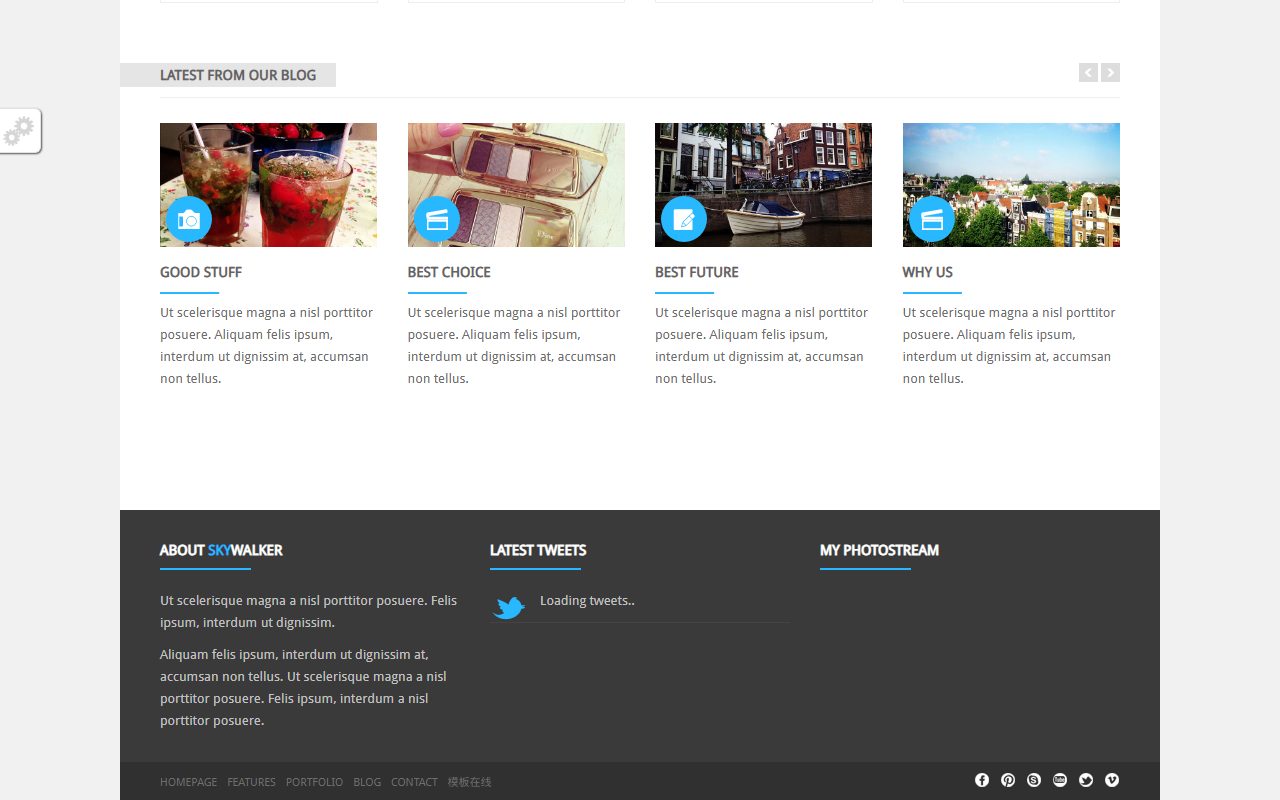Open Portfolio in the footer menu

(314, 782)
